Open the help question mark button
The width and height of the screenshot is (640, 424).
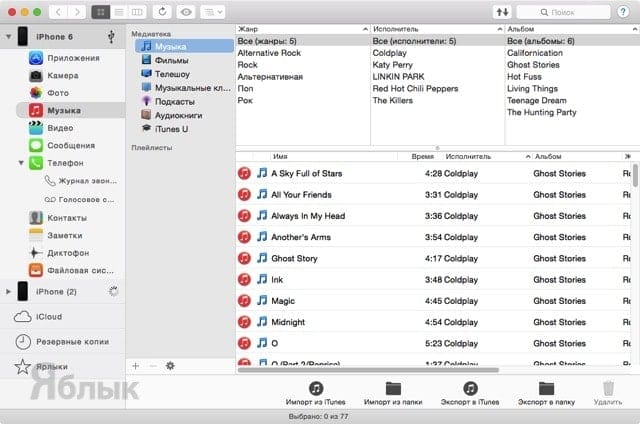point(623,12)
